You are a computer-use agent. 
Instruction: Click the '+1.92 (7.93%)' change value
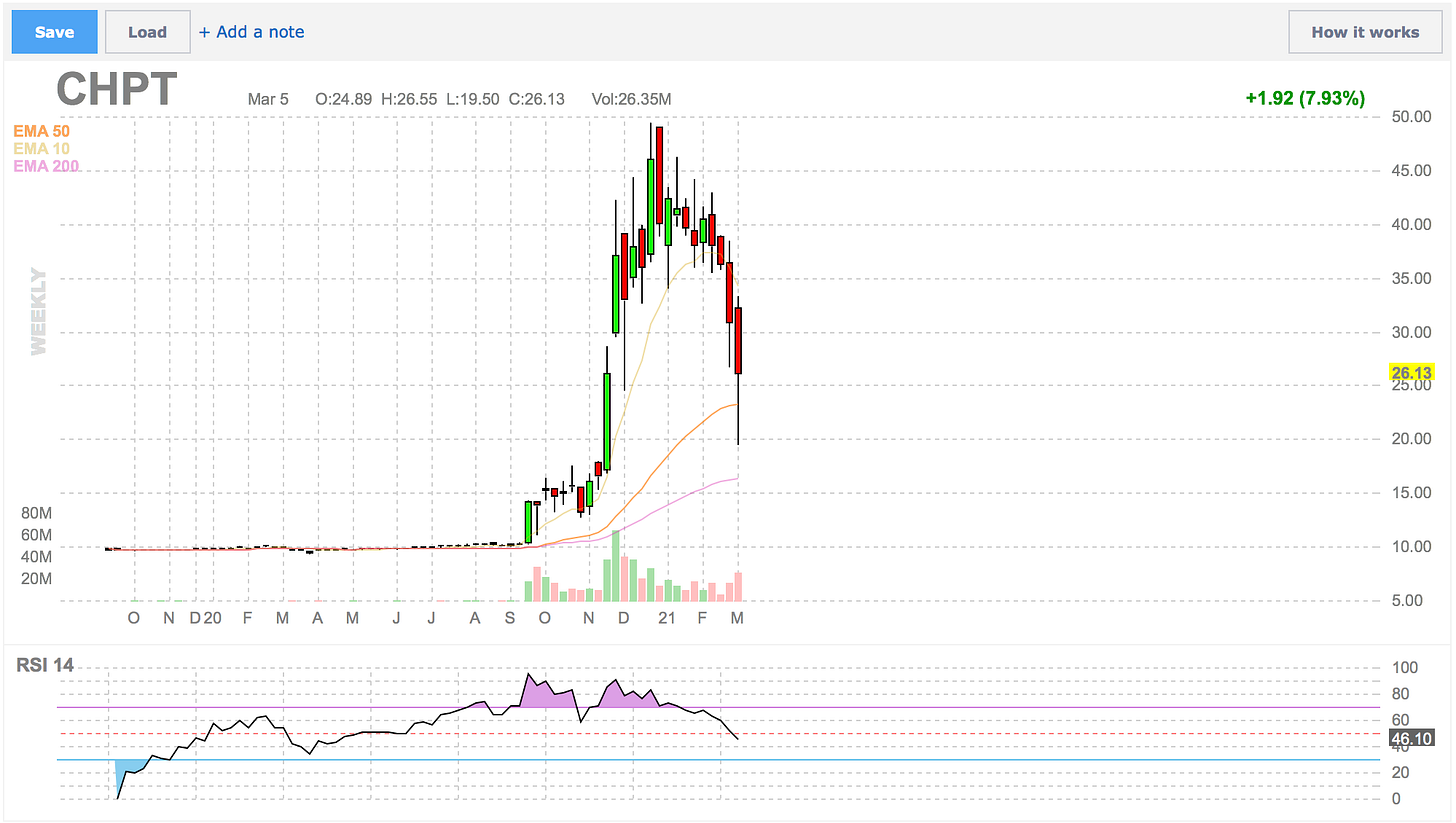[x=1305, y=98]
